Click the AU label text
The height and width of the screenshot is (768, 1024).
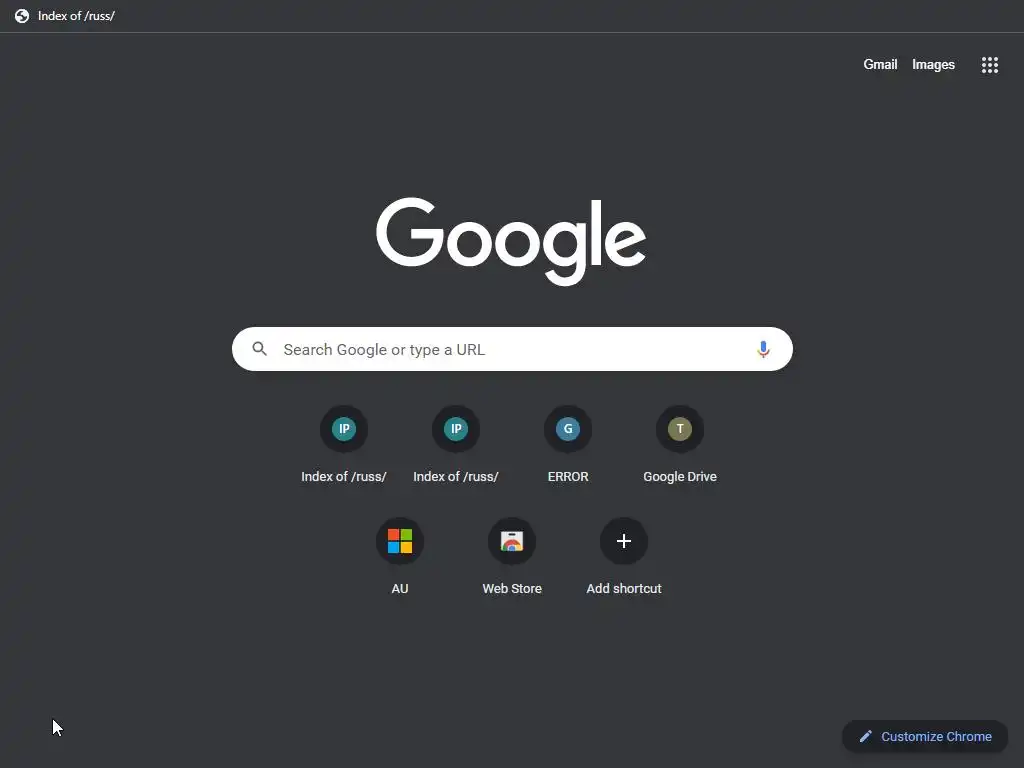pyautogui.click(x=400, y=588)
